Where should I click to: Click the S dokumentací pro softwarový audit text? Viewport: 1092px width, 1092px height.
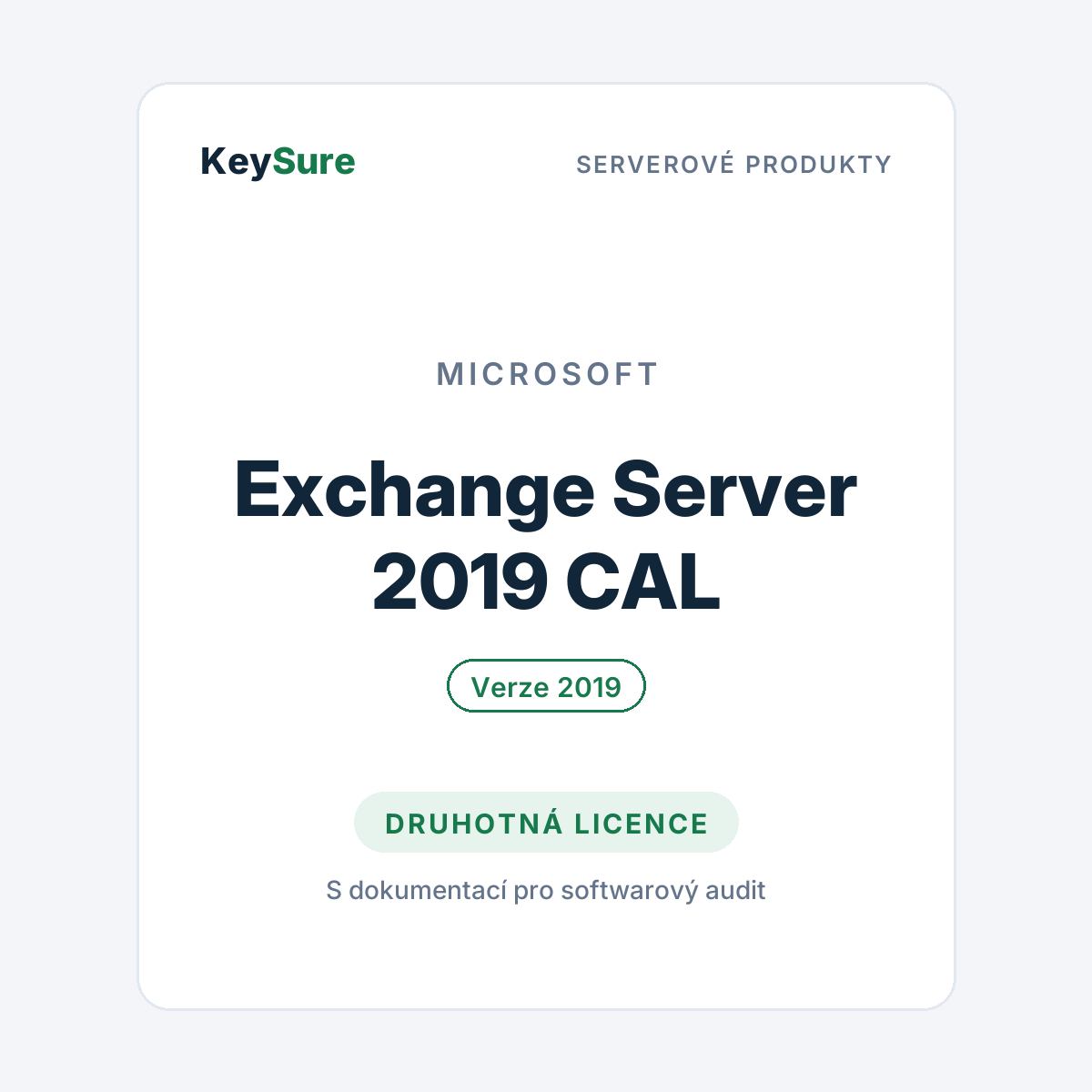point(546,890)
